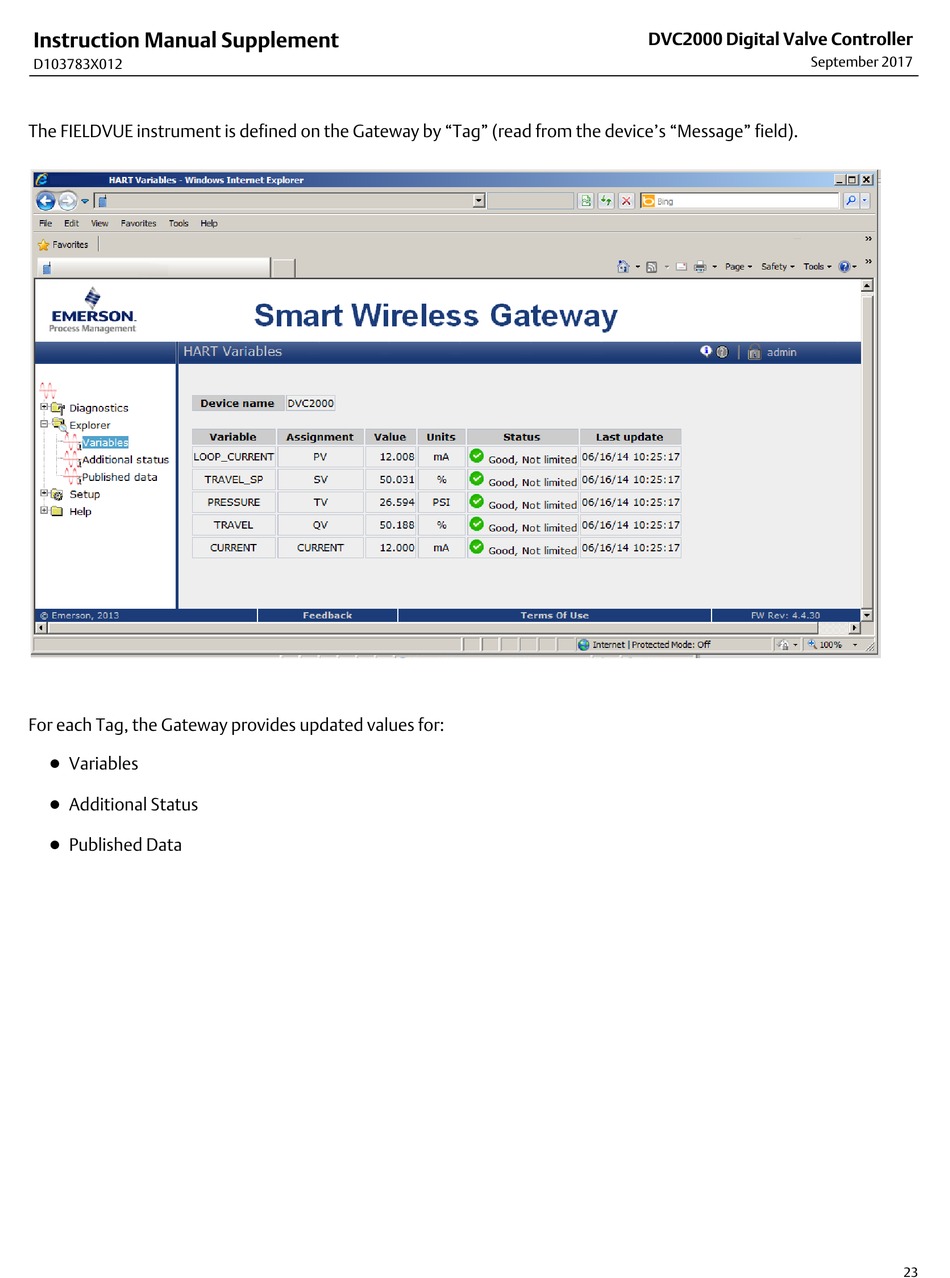The height and width of the screenshot is (1278, 950).
Task: Click the admin user icon in header
Action: click(x=754, y=352)
